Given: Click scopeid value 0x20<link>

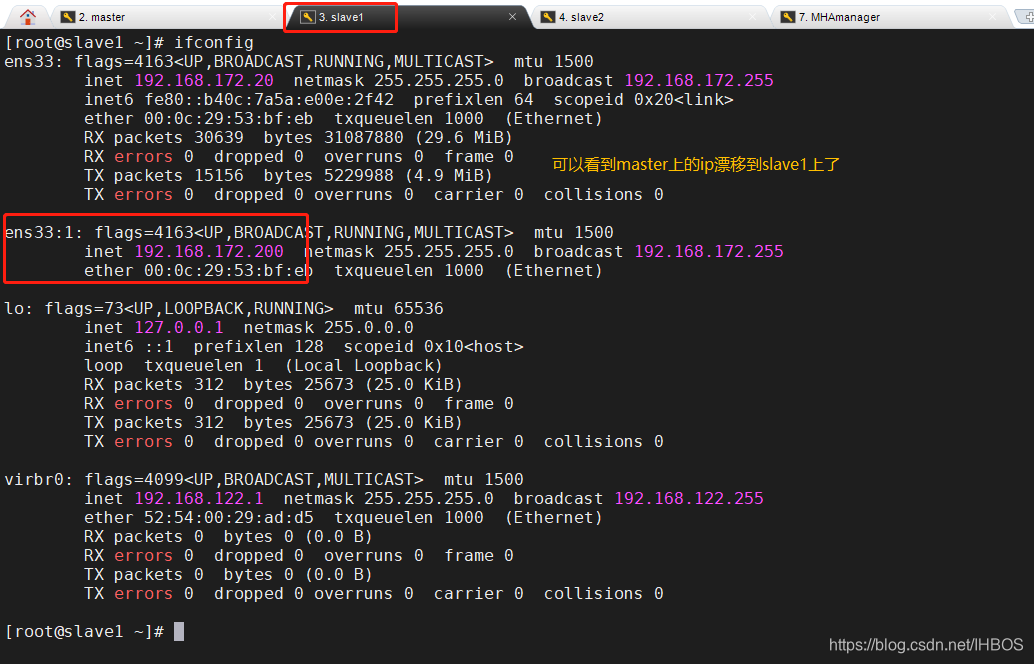Looking at the screenshot, I should 684,100.
